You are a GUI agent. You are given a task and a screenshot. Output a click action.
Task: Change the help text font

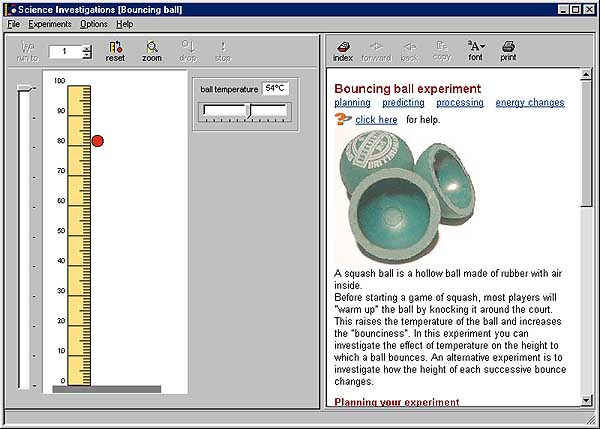pyautogui.click(x=476, y=51)
